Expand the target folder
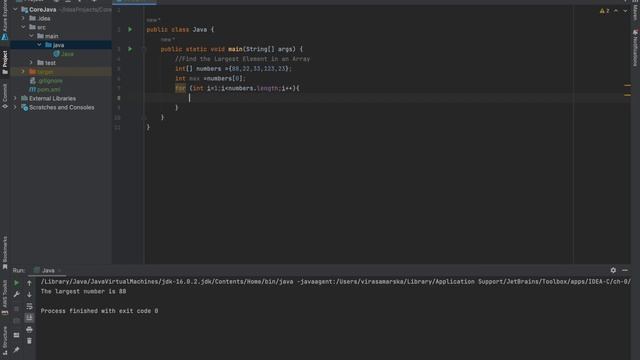Viewport: 640px width, 360px height. point(23,71)
